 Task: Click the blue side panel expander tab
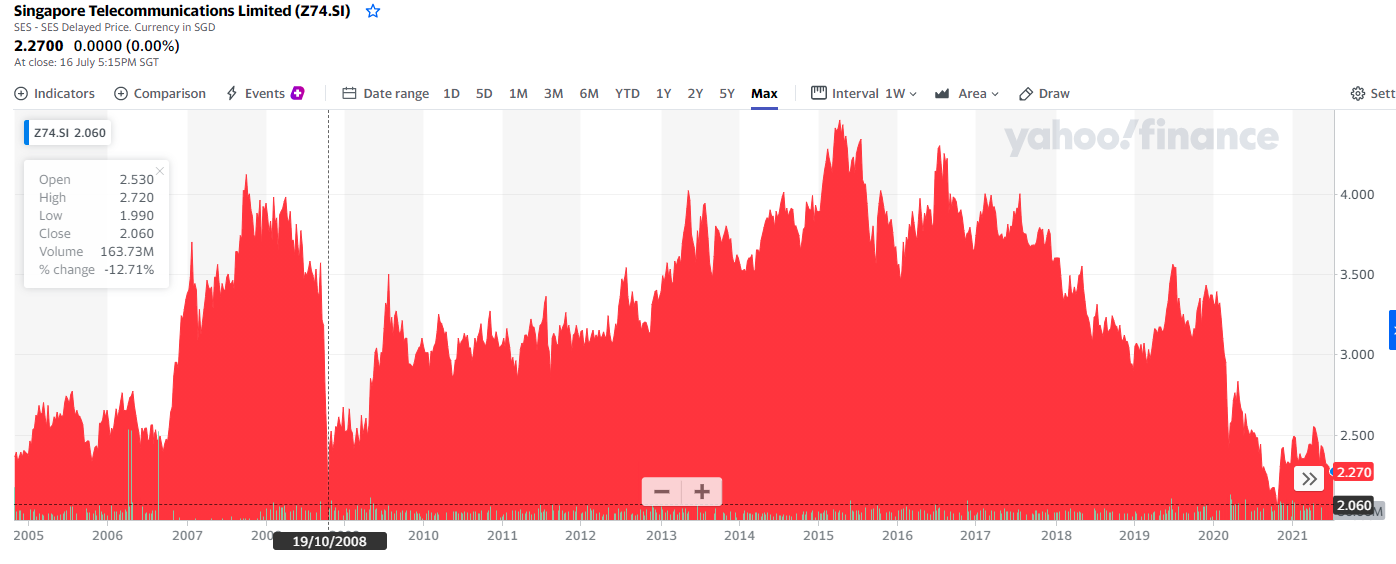(x=1392, y=329)
